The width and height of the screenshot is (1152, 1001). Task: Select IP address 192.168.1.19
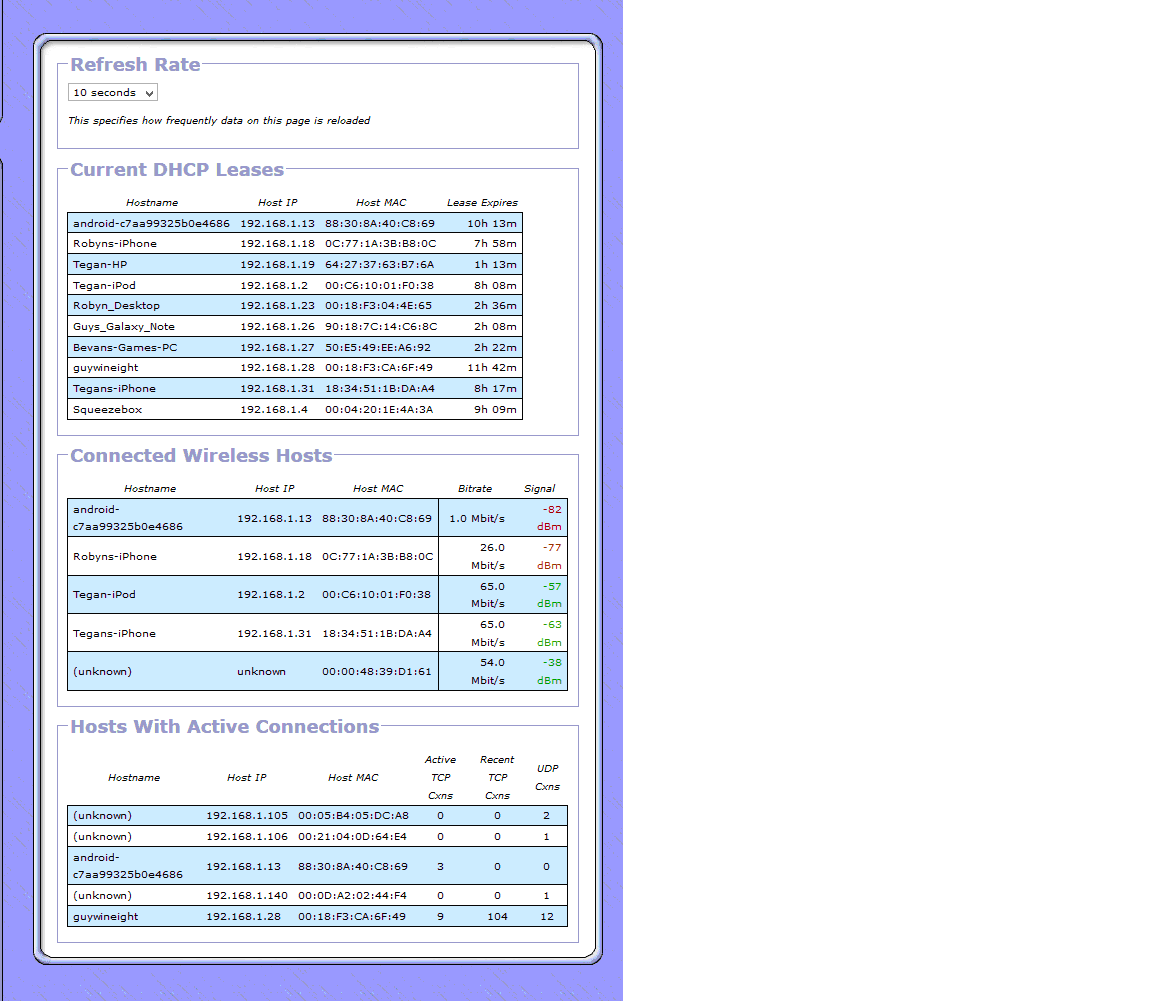point(278,265)
